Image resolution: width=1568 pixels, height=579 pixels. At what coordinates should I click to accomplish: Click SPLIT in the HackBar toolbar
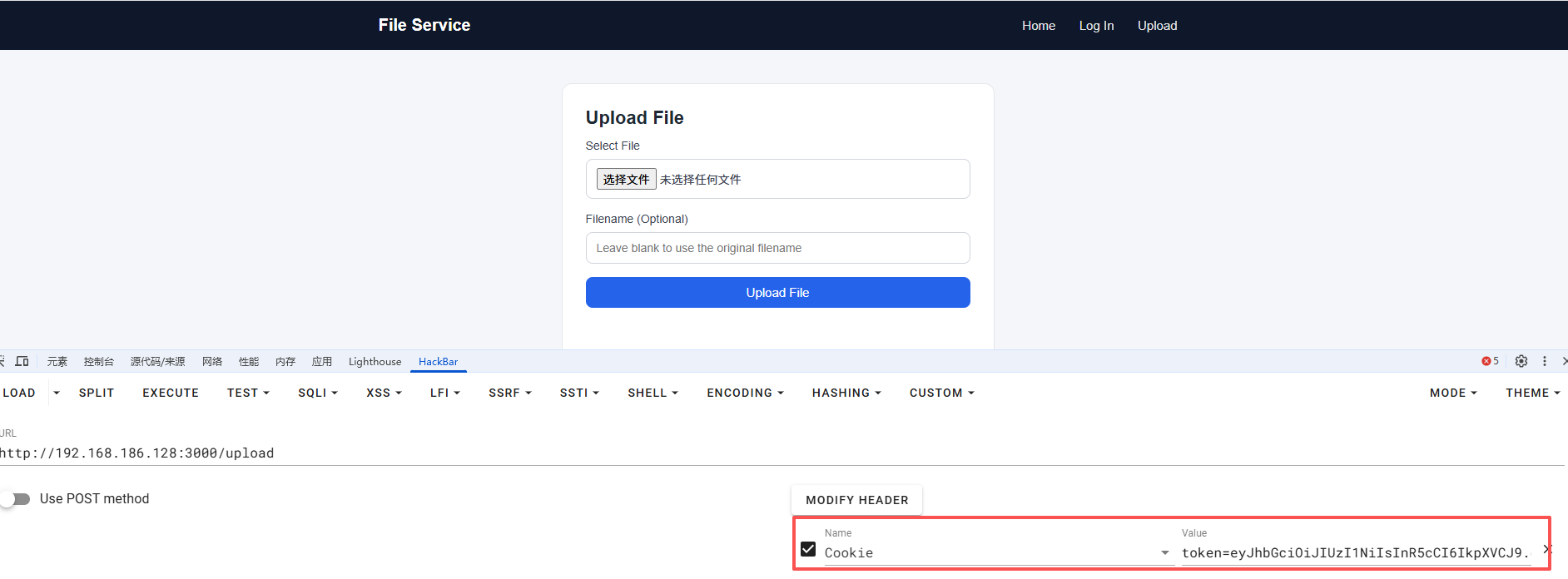[x=97, y=393]
